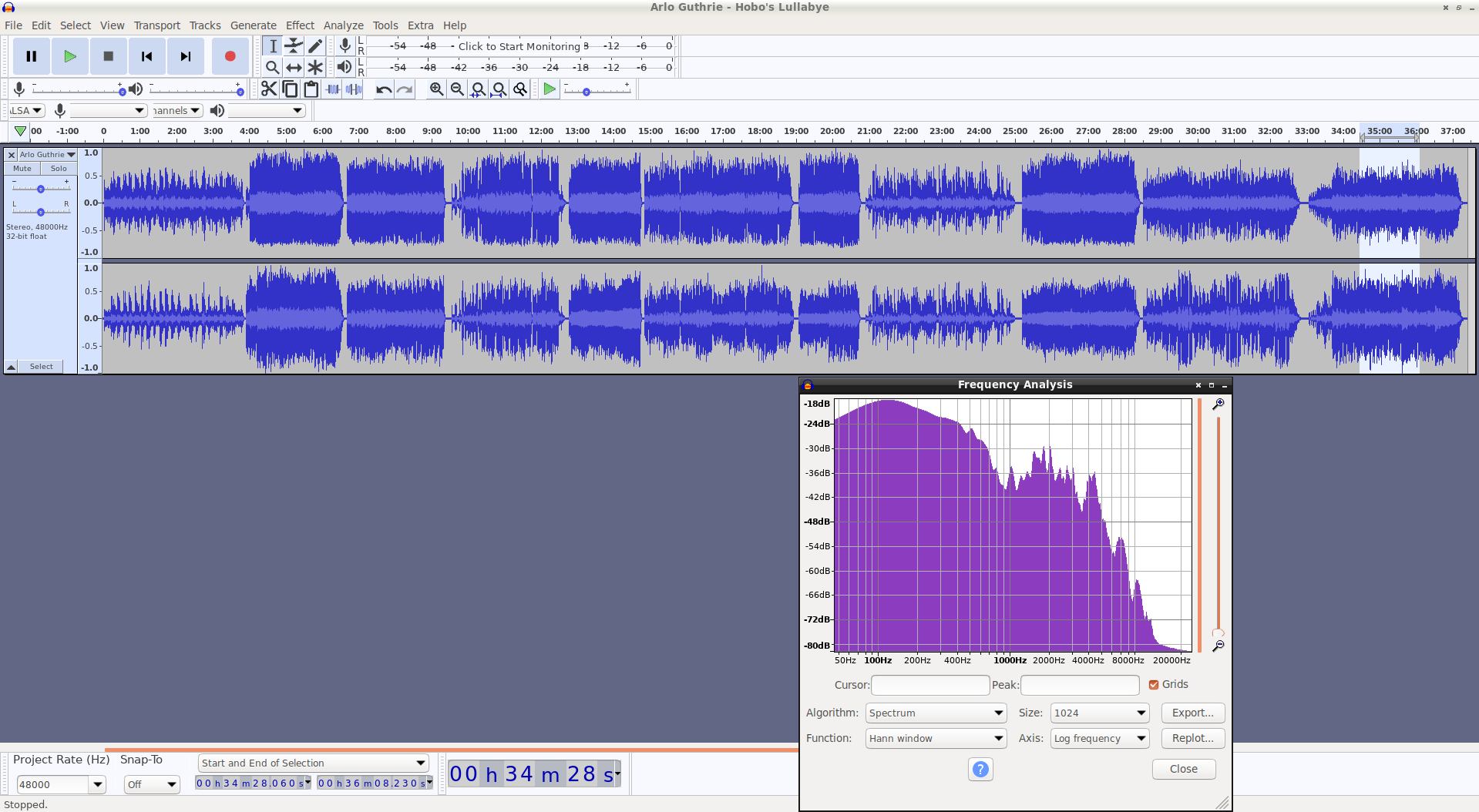Select the Multi-tool asterisk icon
Viewport: 1479px width, 812px height.
tap(315, 68)
